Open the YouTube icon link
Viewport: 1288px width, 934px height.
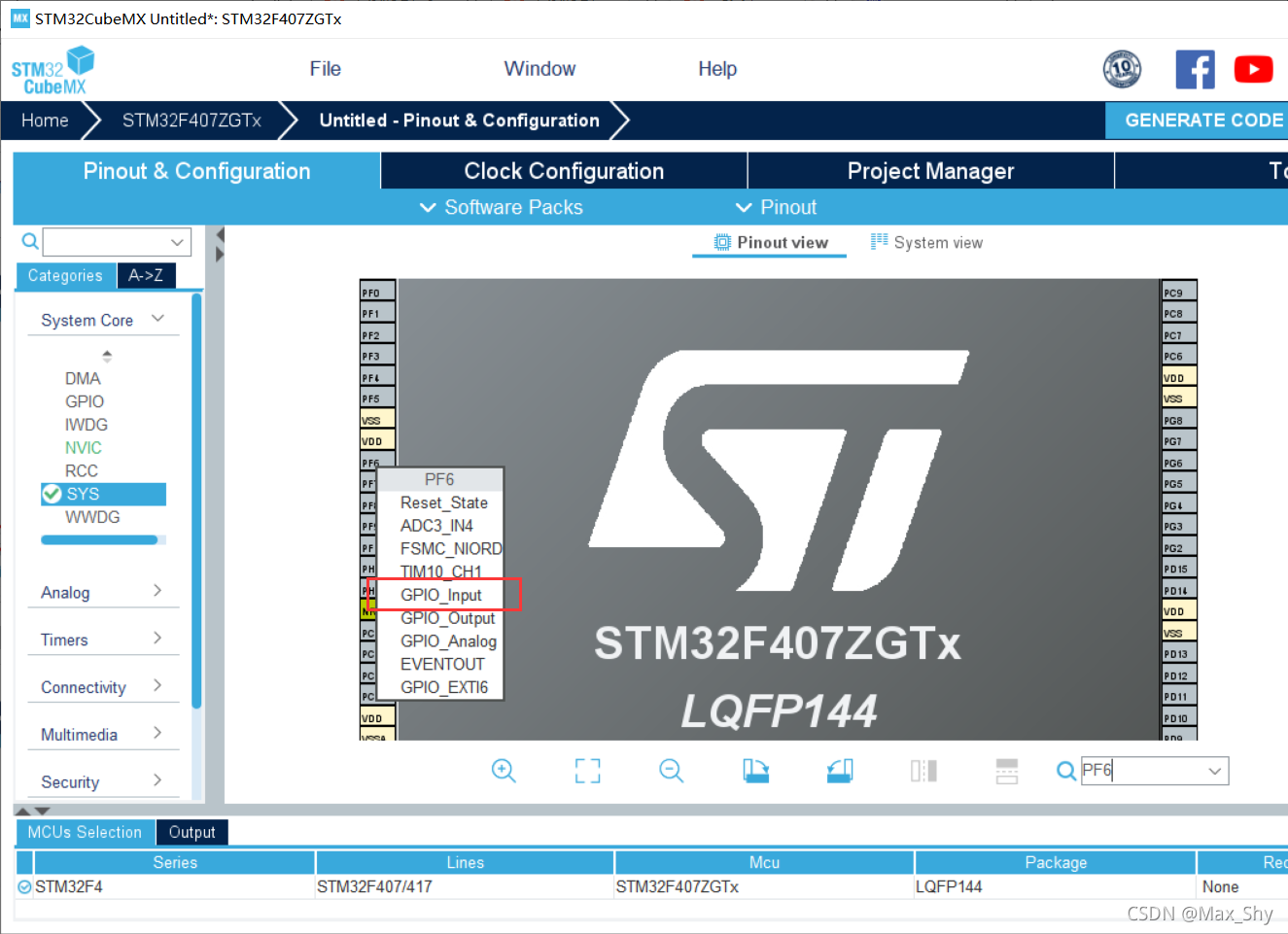pos(1253,69)
